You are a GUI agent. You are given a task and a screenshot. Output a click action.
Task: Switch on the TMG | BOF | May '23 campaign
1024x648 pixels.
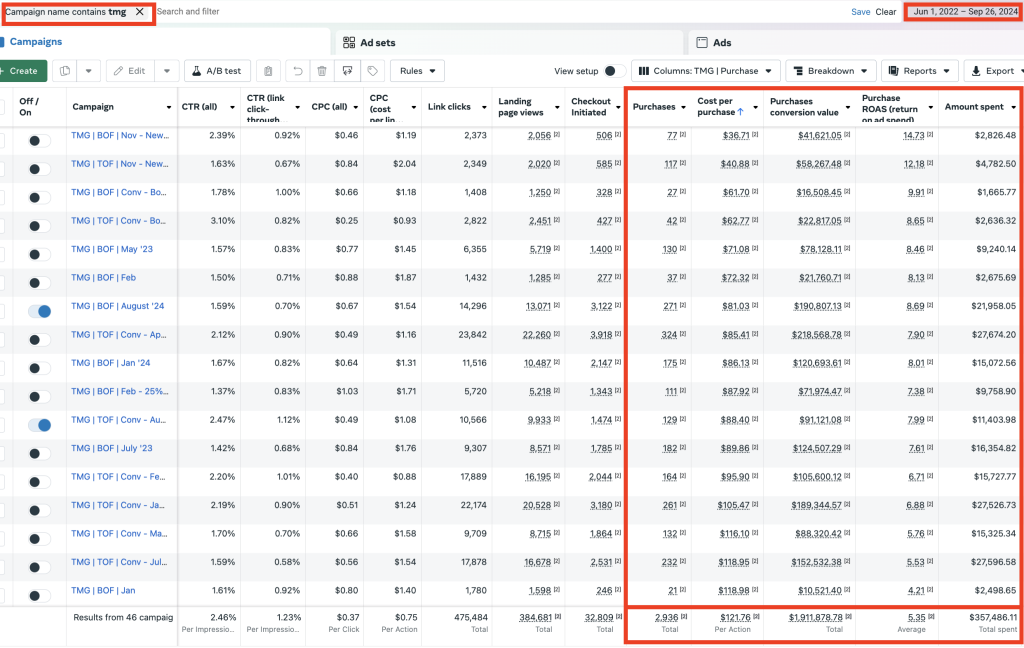point(39,255)
